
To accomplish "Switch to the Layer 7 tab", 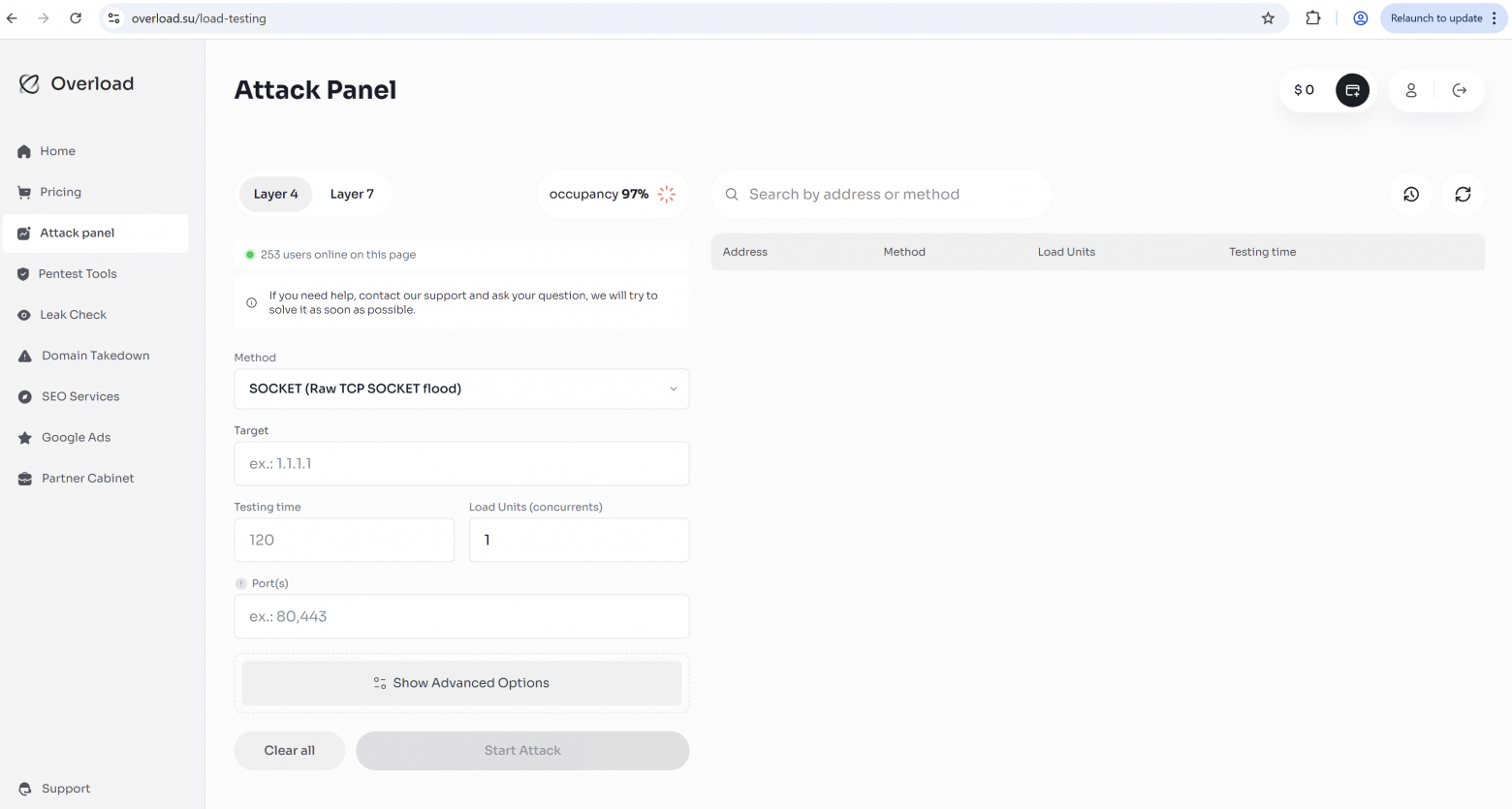I will pos(352,194).
